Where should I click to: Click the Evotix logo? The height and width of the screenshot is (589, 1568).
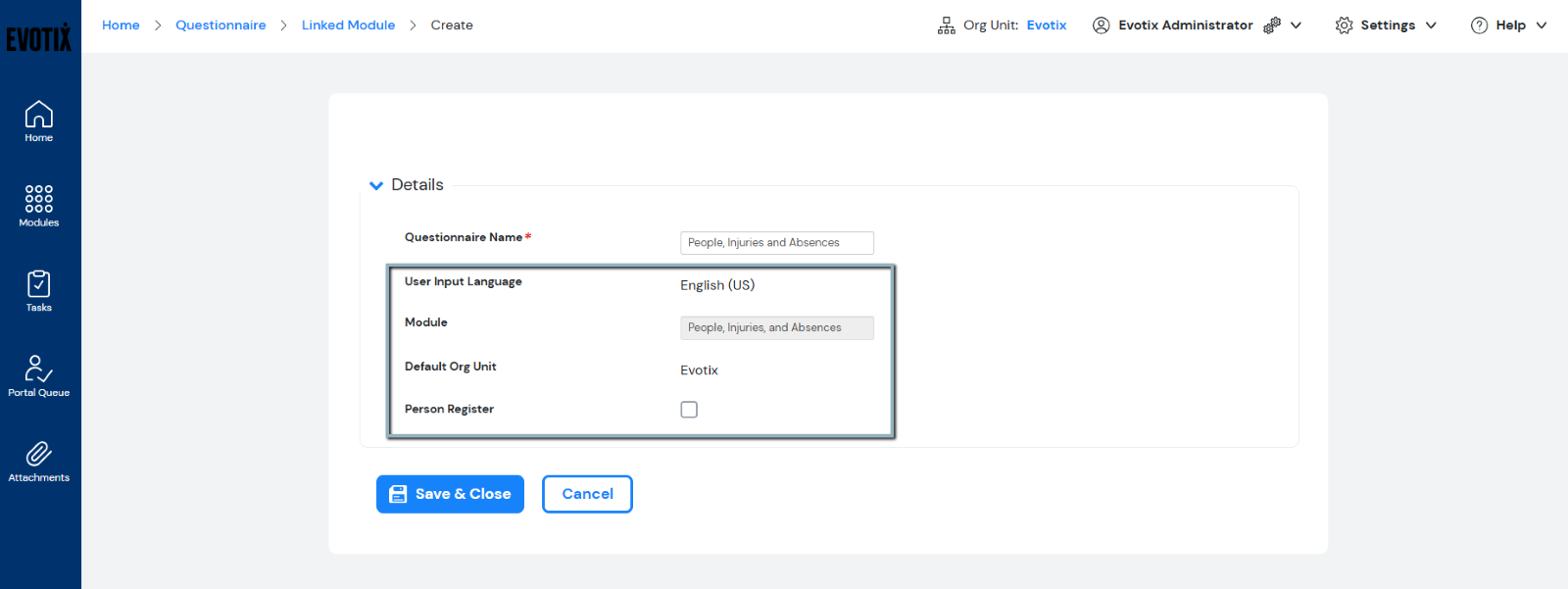(39, 37)
